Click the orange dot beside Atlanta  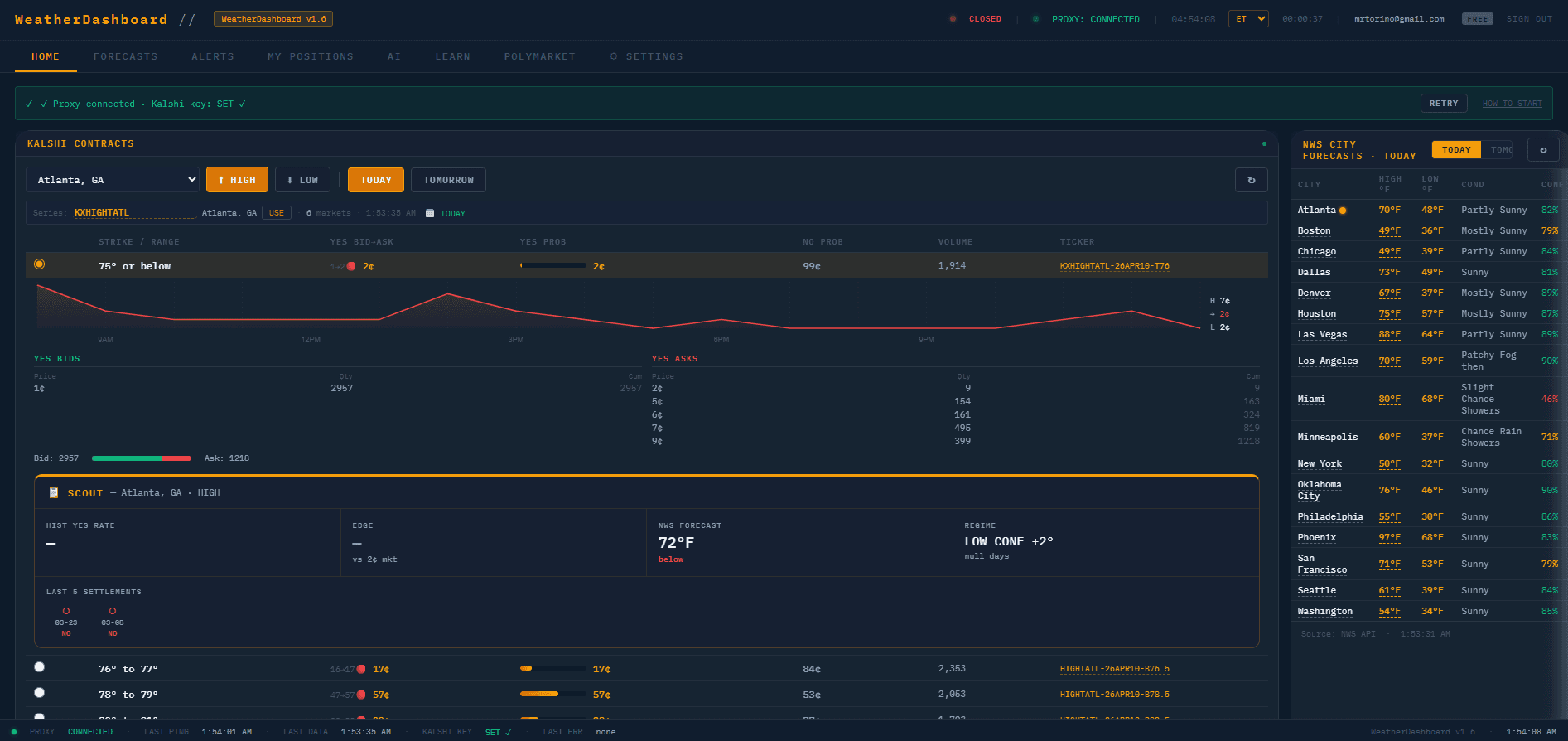pyautogui.click(x=1343, y=211)
